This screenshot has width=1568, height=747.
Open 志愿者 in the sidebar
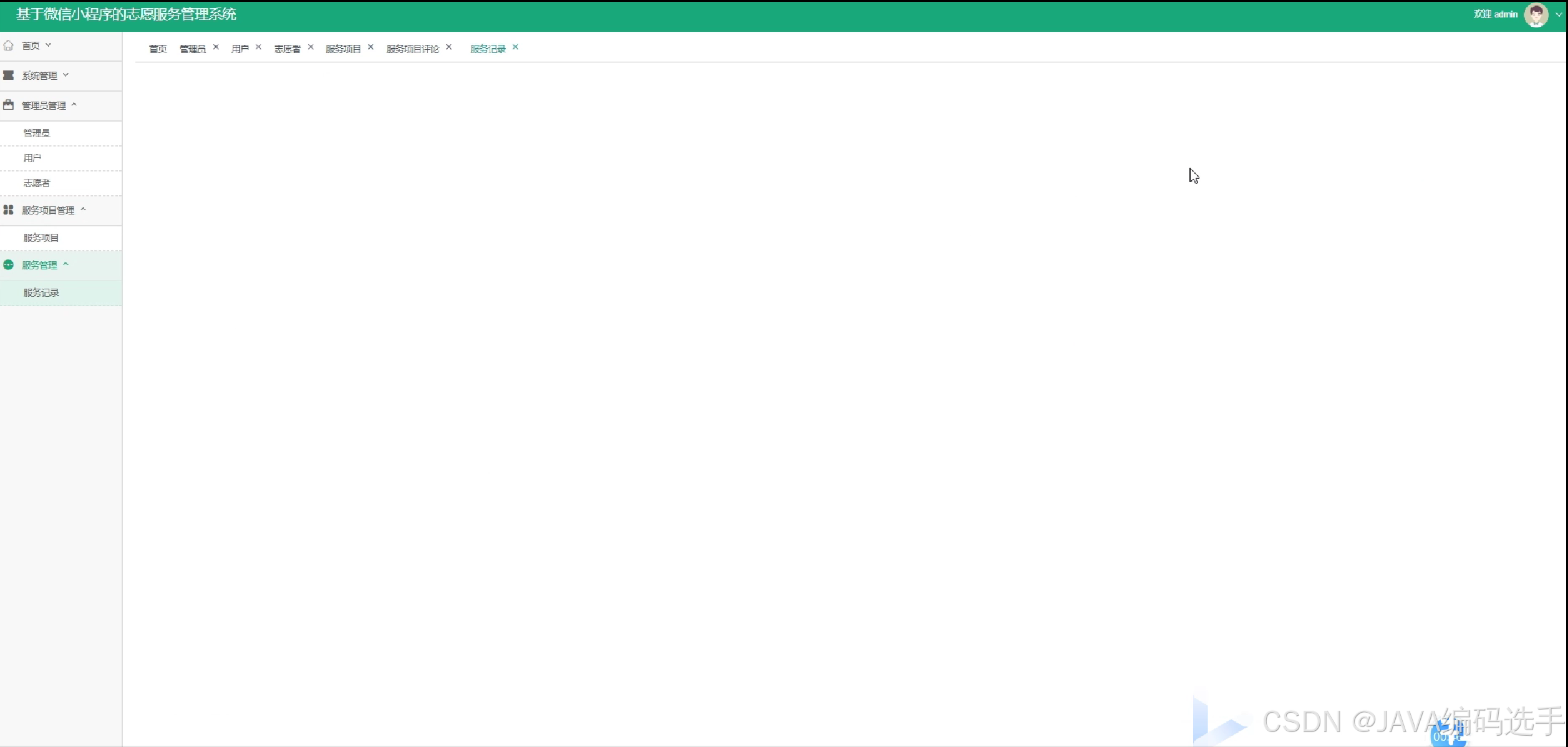[x=37, y=183]
